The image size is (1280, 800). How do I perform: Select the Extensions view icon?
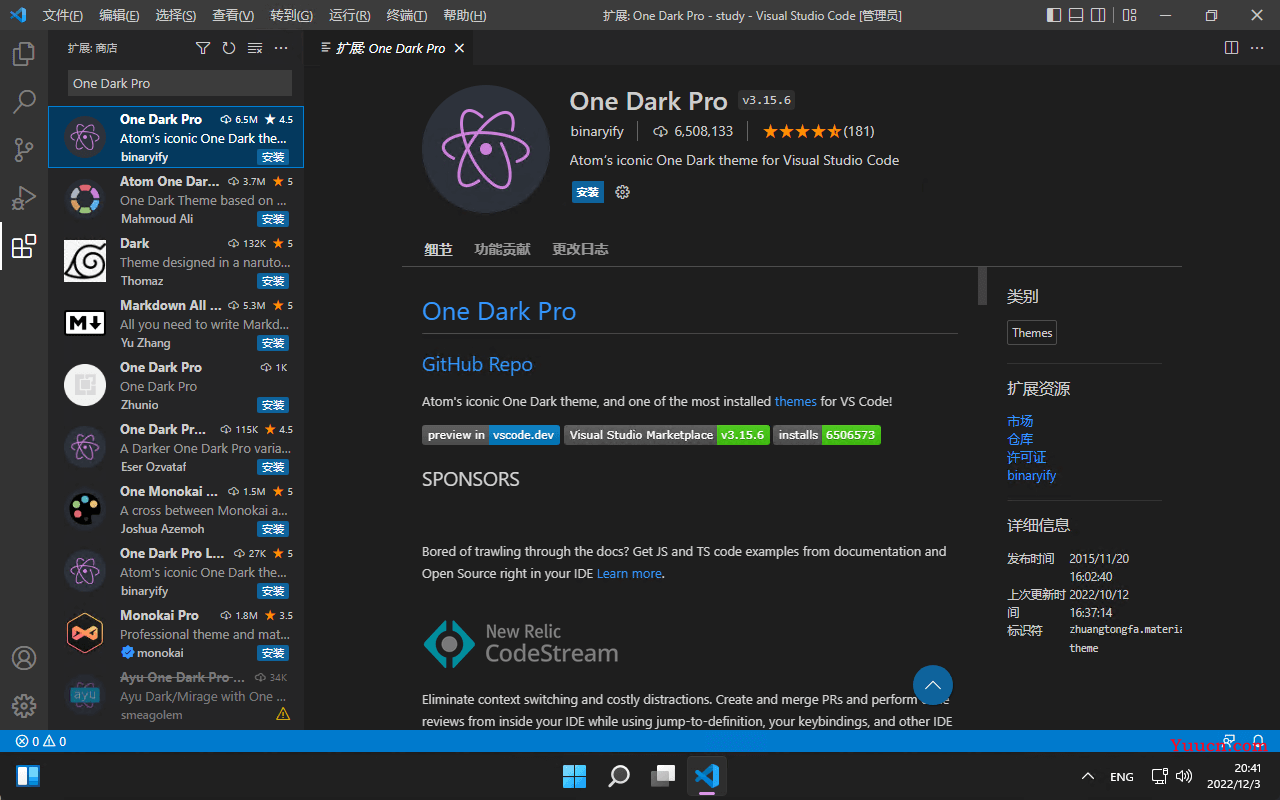click(24, 246)
